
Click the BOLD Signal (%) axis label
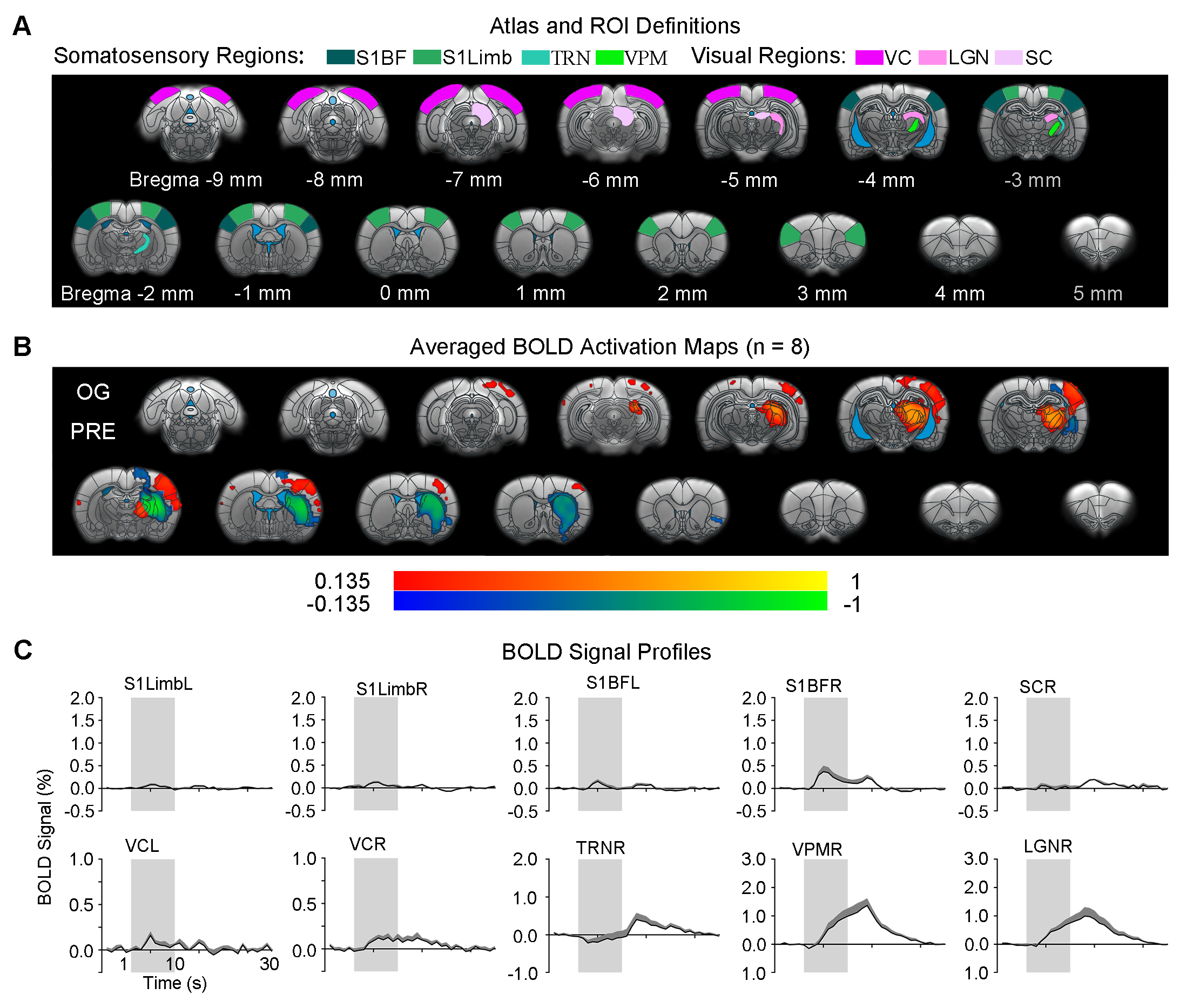pyautogui.click(x=45, y=837)
